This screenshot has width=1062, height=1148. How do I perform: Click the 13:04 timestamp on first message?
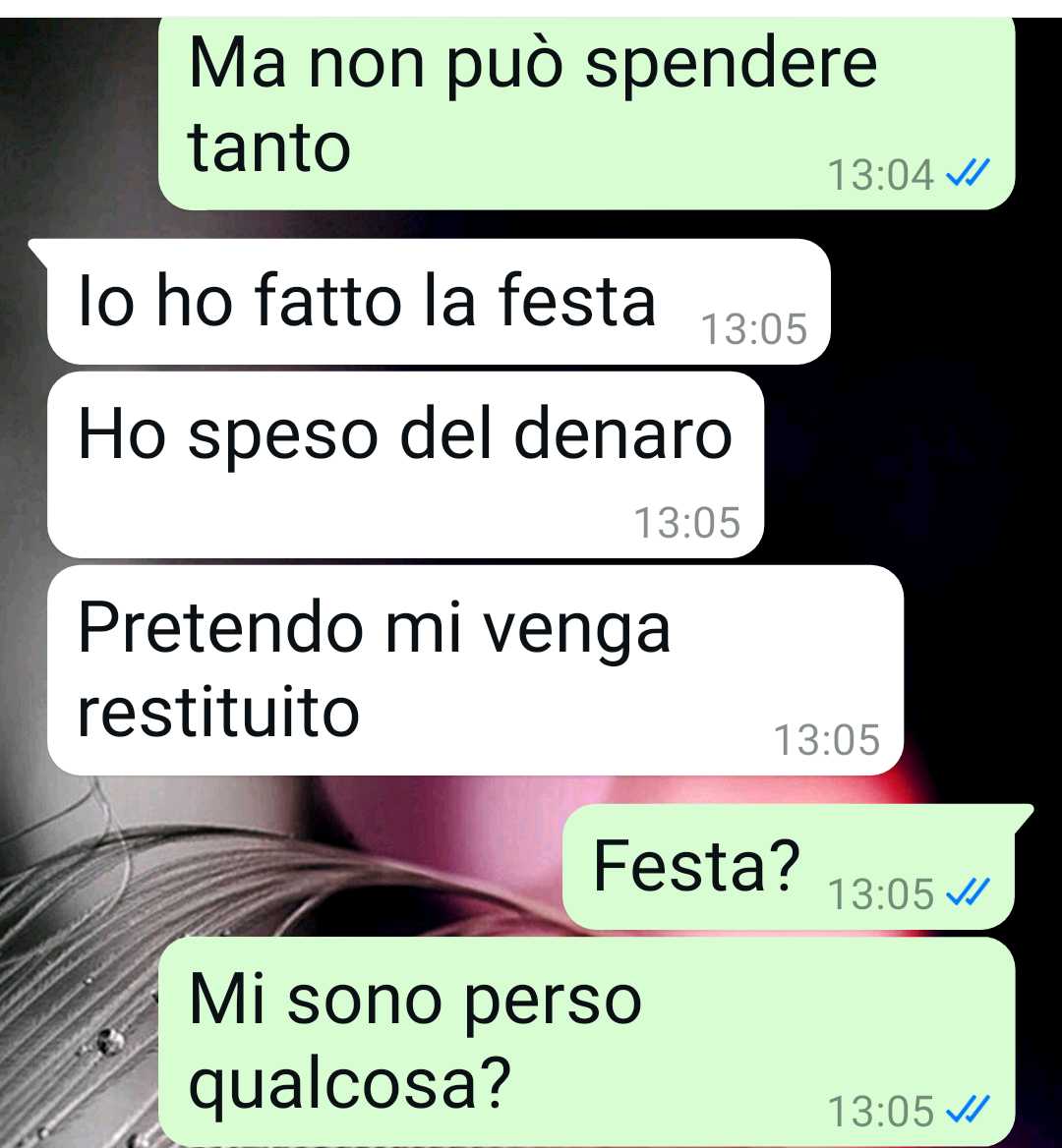(x=881, y=175)
